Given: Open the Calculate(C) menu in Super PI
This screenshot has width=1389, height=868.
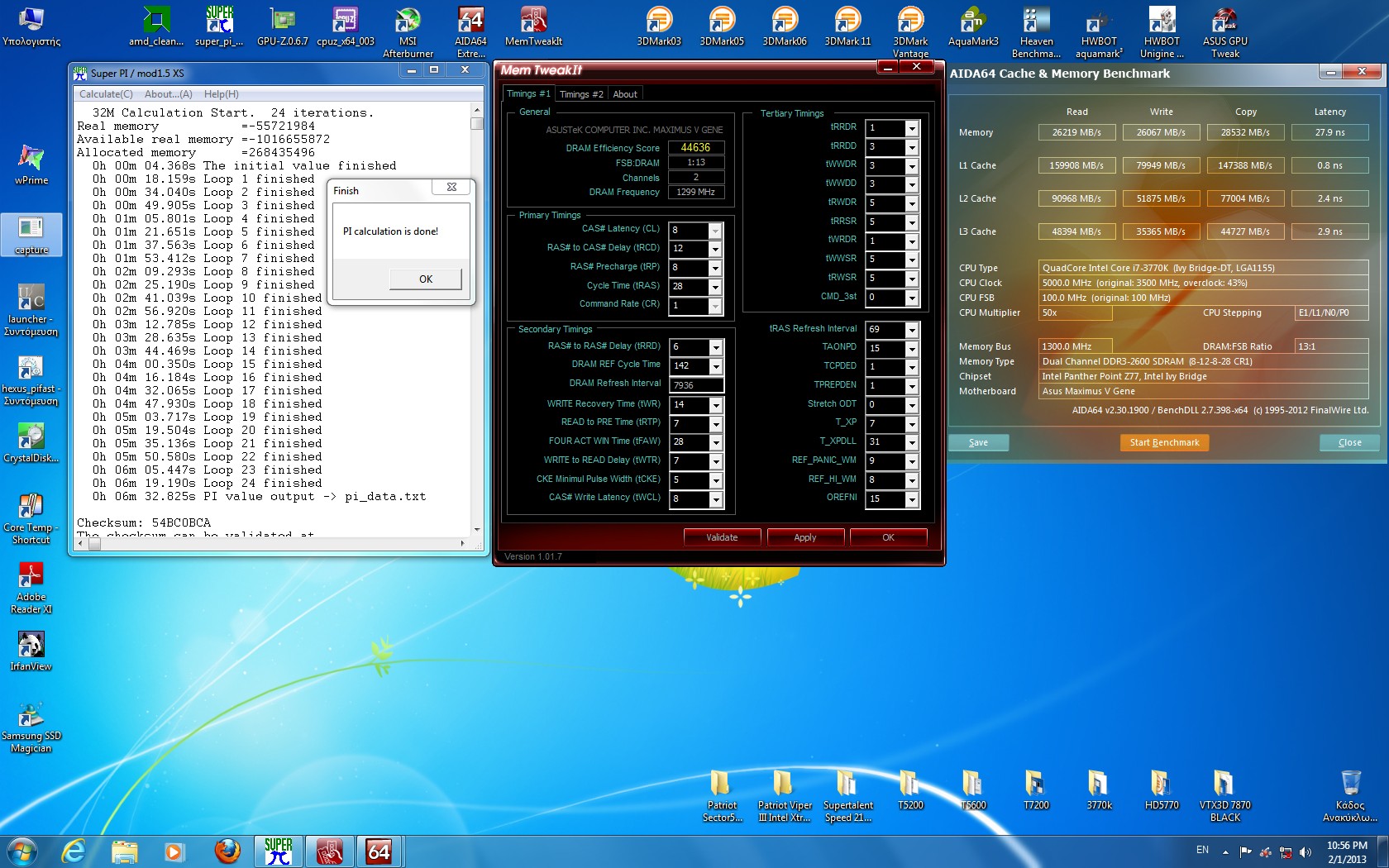Looking at the screenshot, I should (106, 94).
